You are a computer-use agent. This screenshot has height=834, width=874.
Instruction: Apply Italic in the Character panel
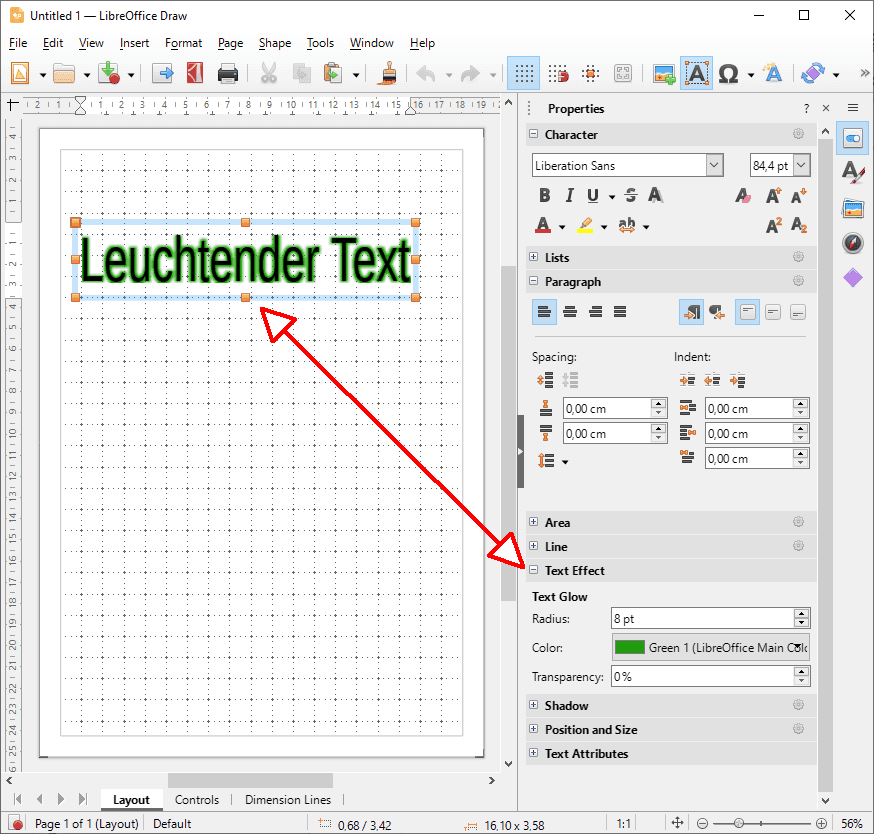coord(569,195)
